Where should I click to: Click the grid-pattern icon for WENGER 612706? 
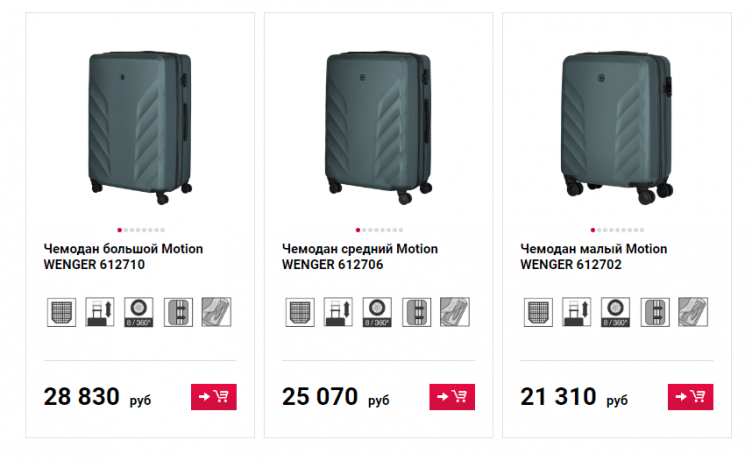(x=299, y=312)
